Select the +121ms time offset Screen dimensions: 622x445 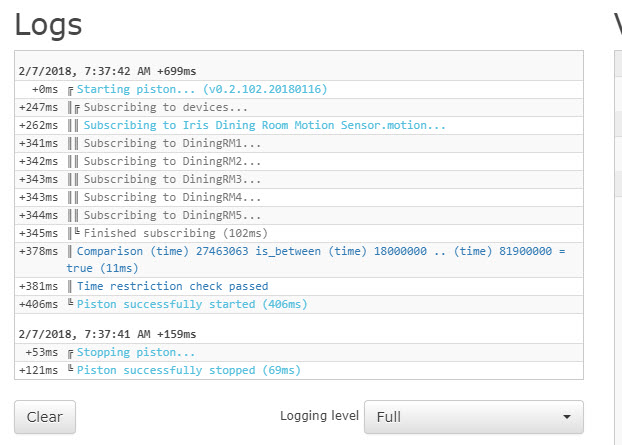point(38,370)
